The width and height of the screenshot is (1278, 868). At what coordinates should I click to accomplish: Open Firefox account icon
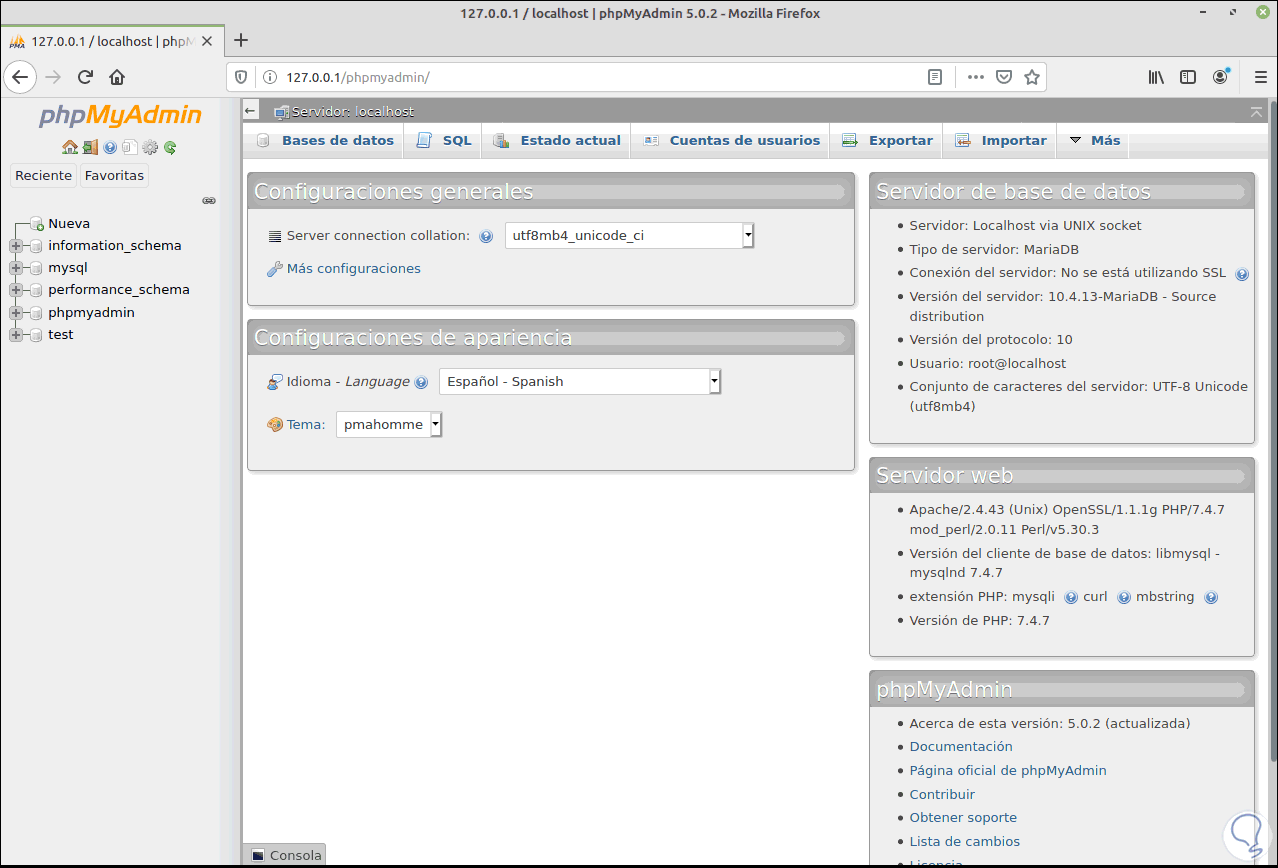(1221, 77)
